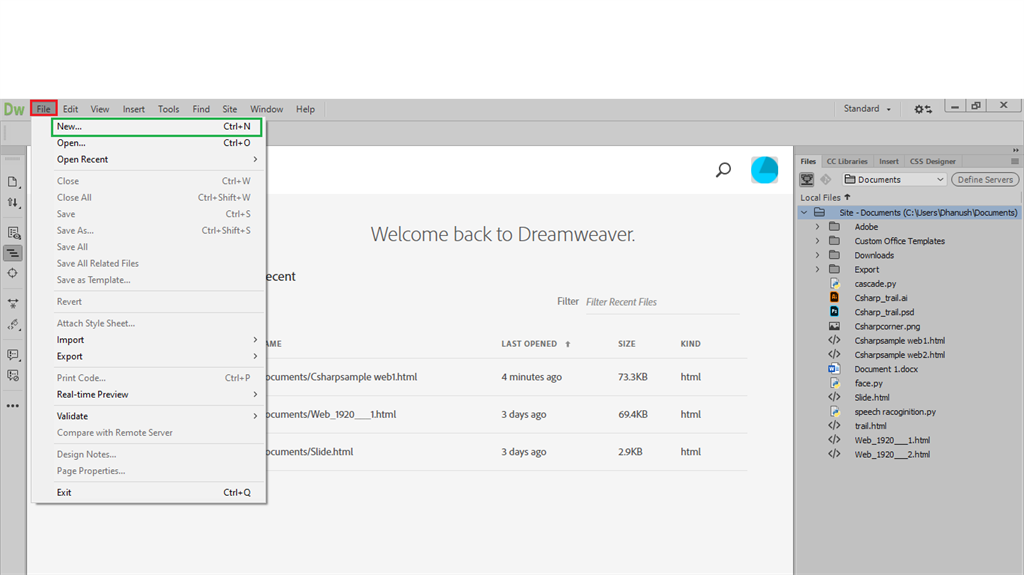
Task: Click the Local Files sort header
Action: (x=825, y=197)
